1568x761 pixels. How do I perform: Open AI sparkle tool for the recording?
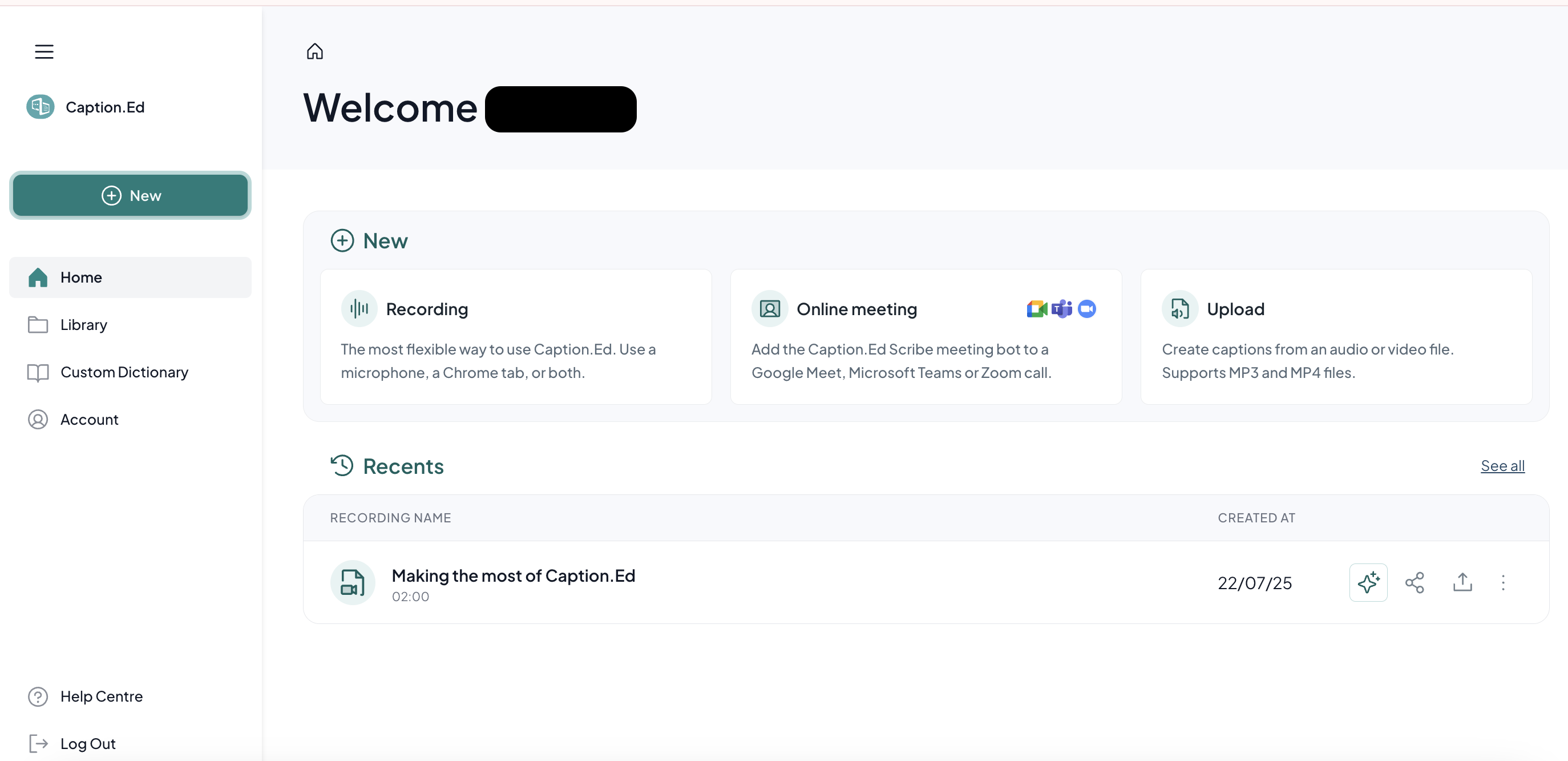pos(1368,583)
